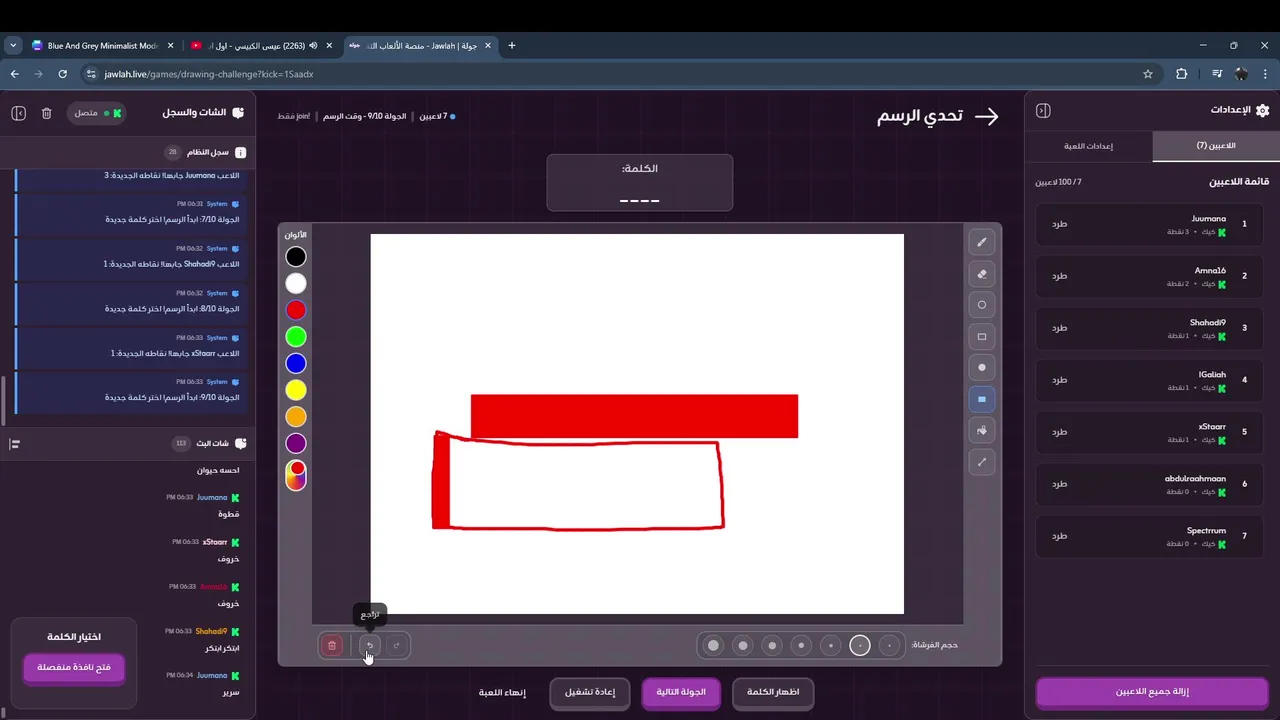Clear canvas with red trash button
1280x720 pixels.
(332, 646)
